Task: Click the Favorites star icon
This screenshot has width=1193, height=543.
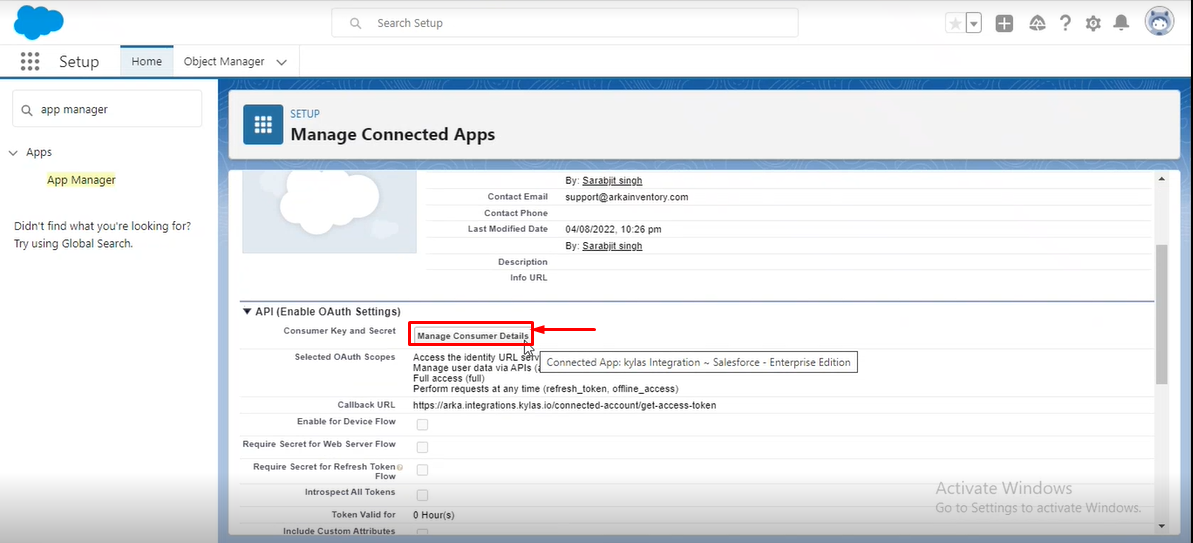Action: [954, 24]
